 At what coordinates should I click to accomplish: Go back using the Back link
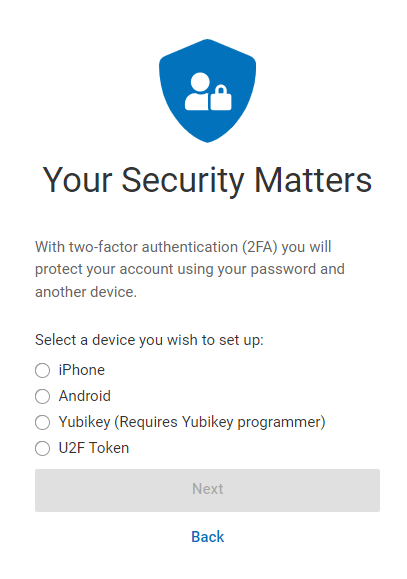coord(208,537)
